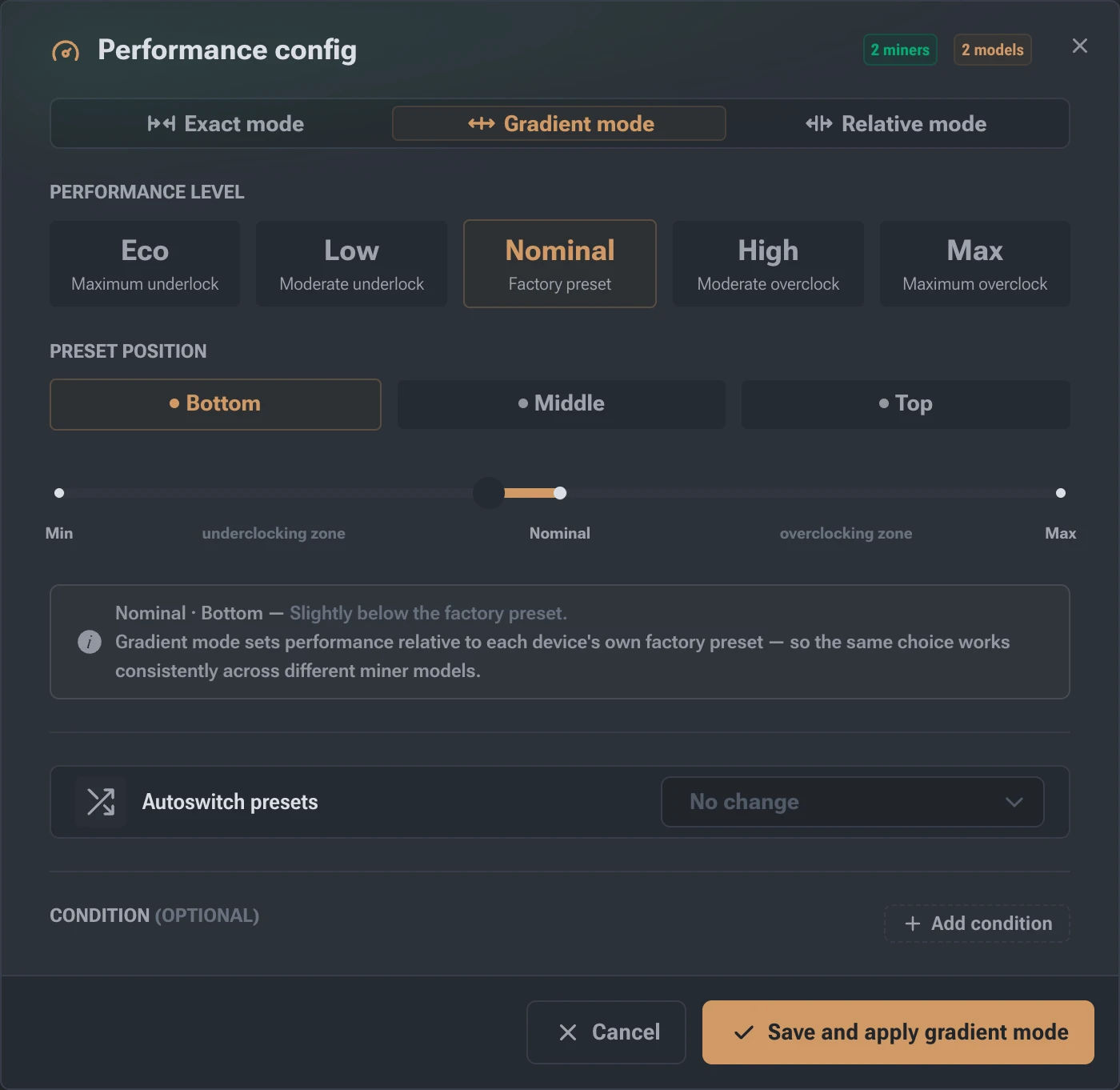
Task: Click the gauge icon beside Performance config
Action: coord(66,51)
